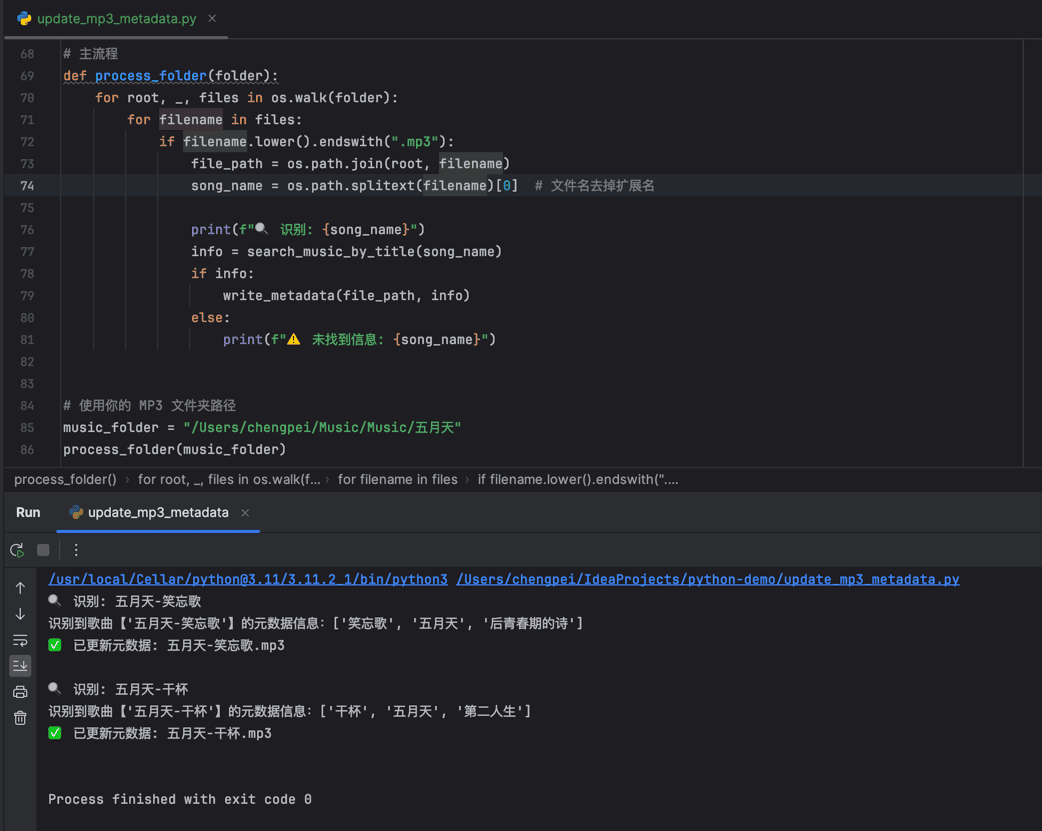The image size is (1042, 831).
Task: Click the 'else:' keyword on line 80
Action: coord(210,318)
